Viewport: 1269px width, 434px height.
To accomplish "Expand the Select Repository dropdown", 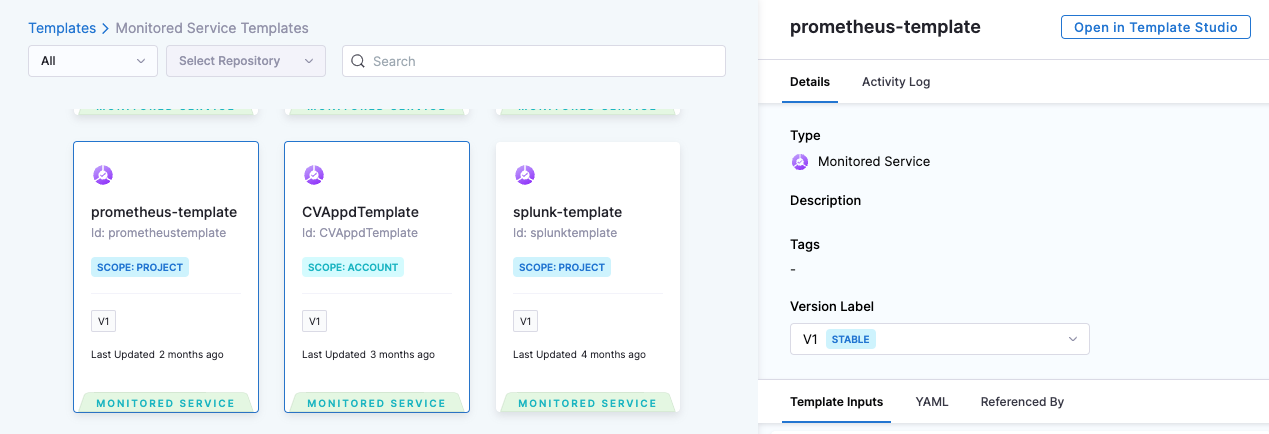I will click(x=245, y=61).
